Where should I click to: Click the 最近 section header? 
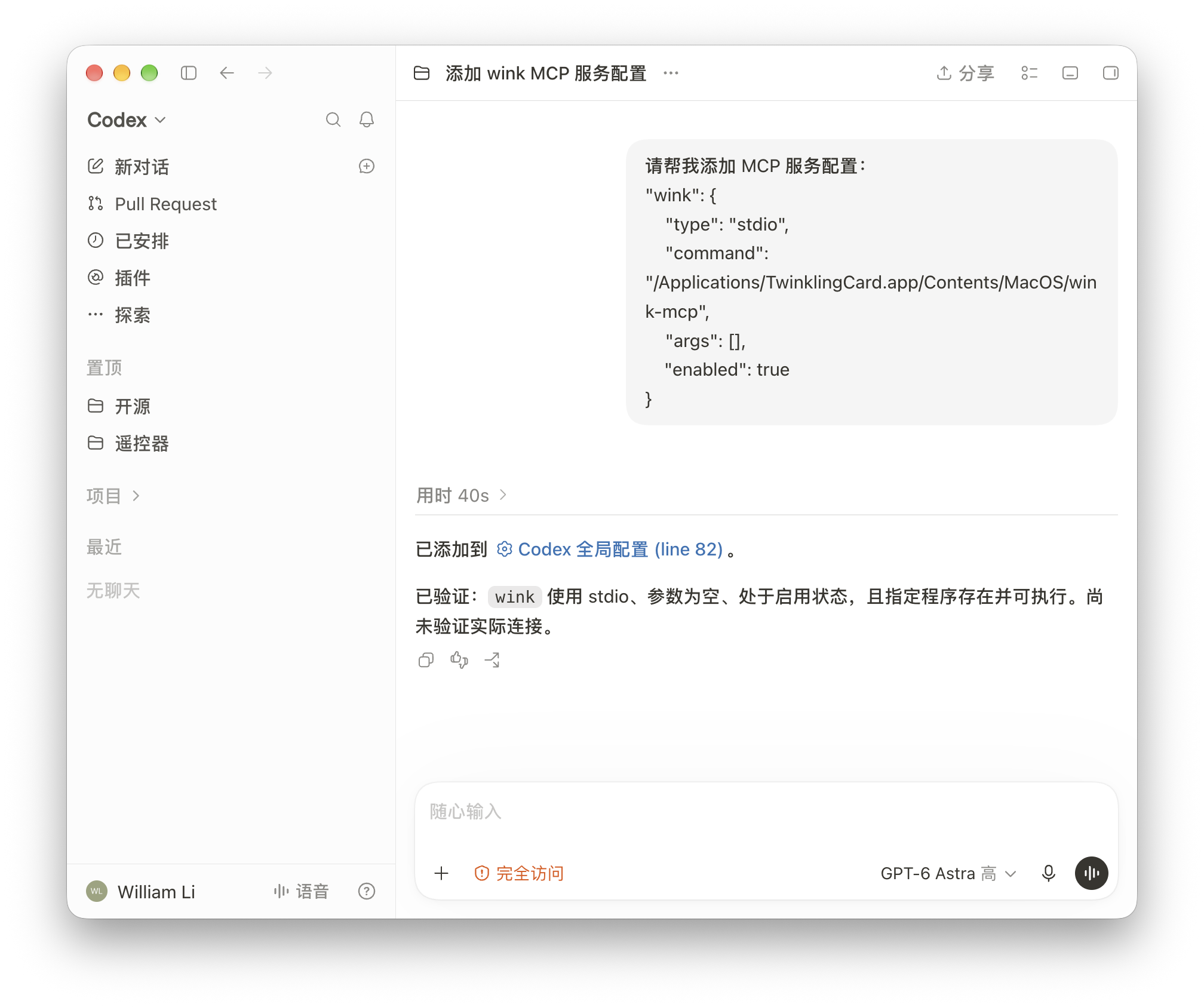tap(104, 547)
